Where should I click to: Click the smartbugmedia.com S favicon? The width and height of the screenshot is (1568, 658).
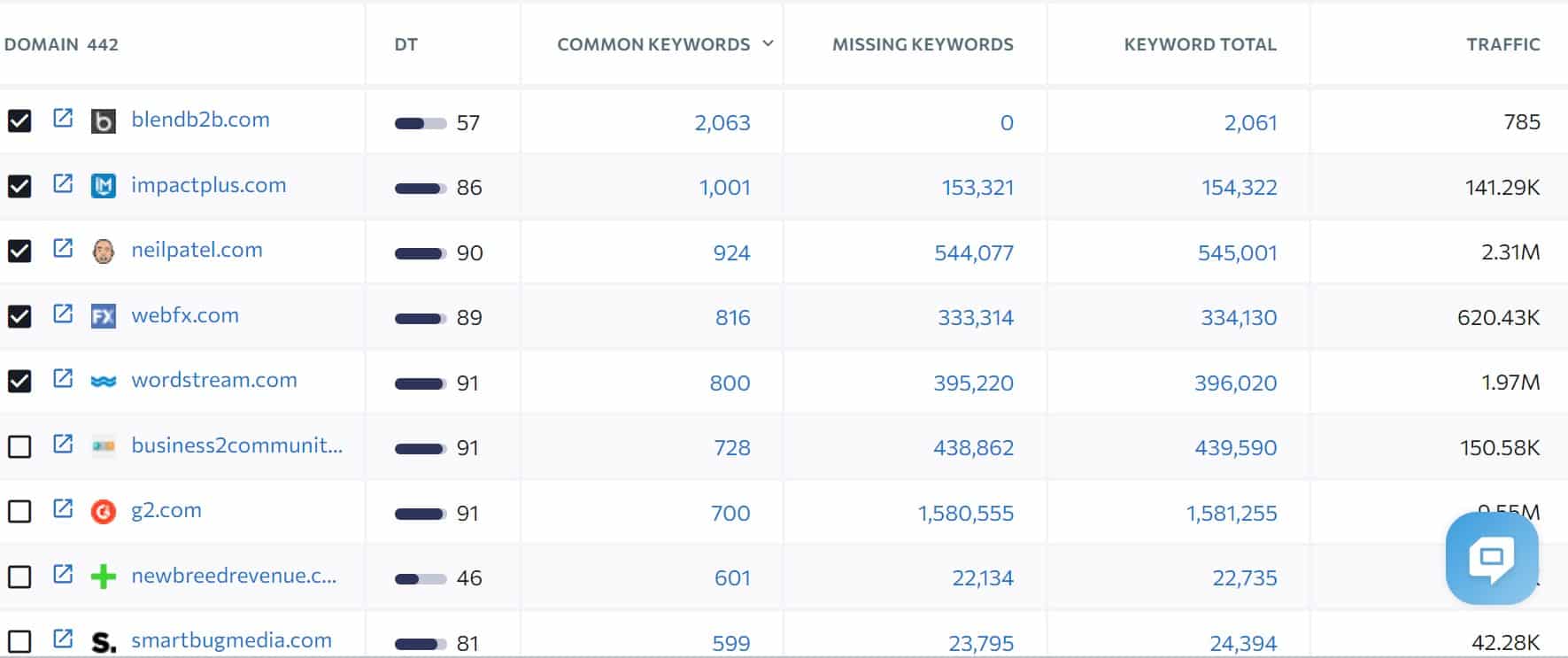104,642
